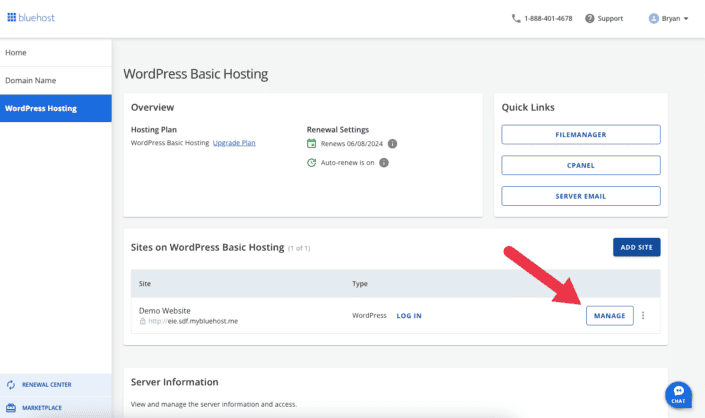Select Home in the left sidebar
The height and width of the screenshot is (418, 705).
point(16,52)
